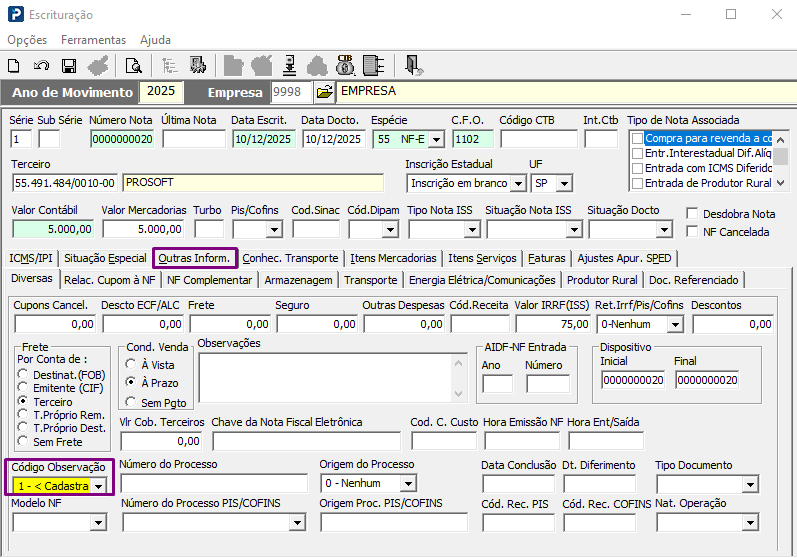
Task: Save record with floppy disk icon
Action: [x=69, y=66]
